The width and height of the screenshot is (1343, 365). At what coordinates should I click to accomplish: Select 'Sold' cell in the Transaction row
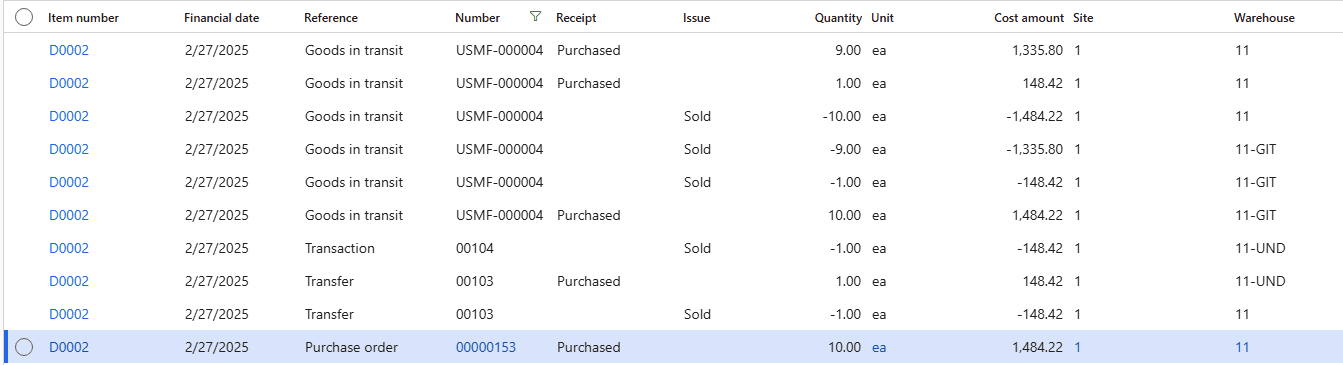(x=697, y=248)
